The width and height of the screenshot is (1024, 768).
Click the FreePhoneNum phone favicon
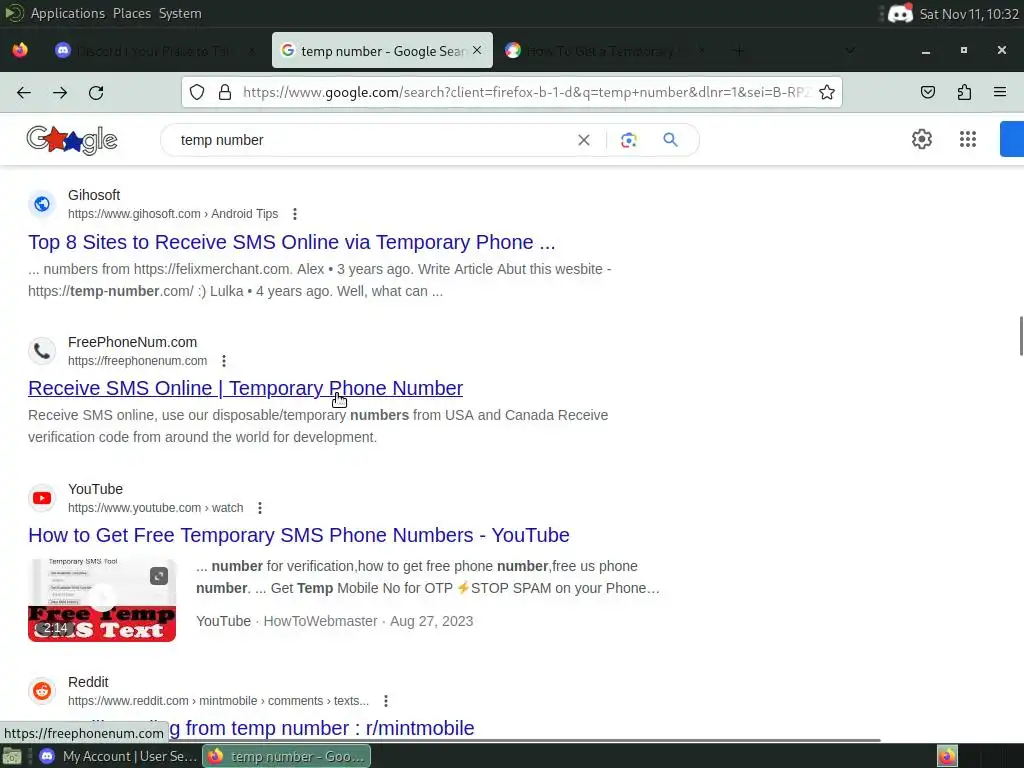click(x=42, y=351)
